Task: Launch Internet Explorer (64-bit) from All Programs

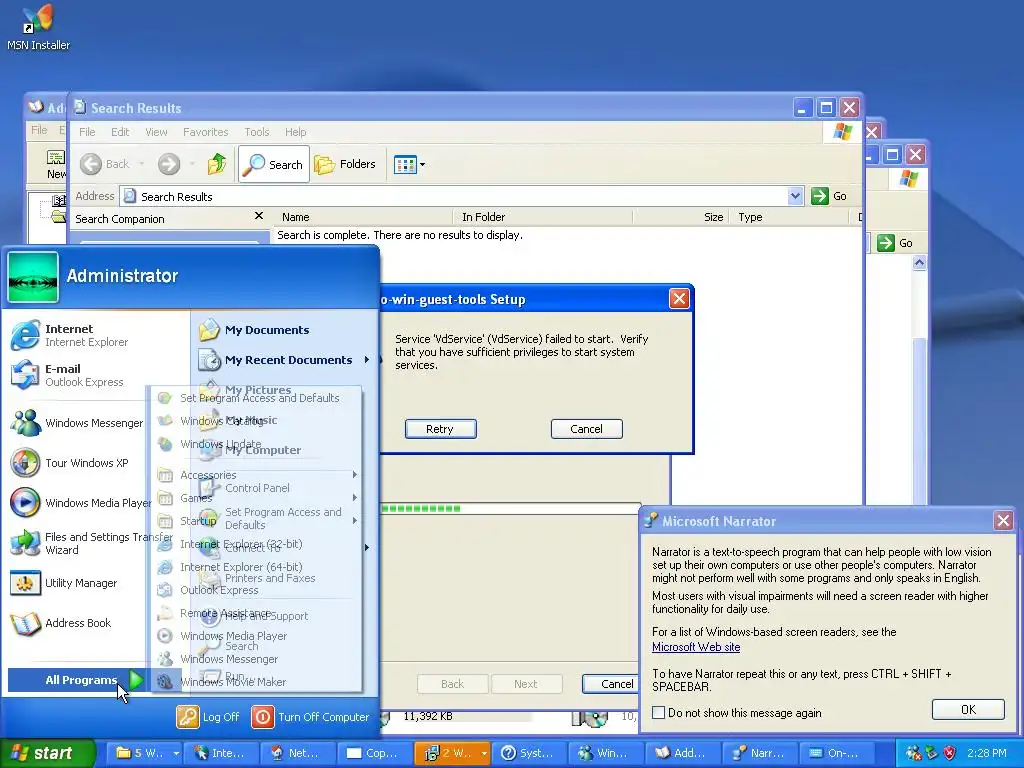Action: (x=257, y=567)
